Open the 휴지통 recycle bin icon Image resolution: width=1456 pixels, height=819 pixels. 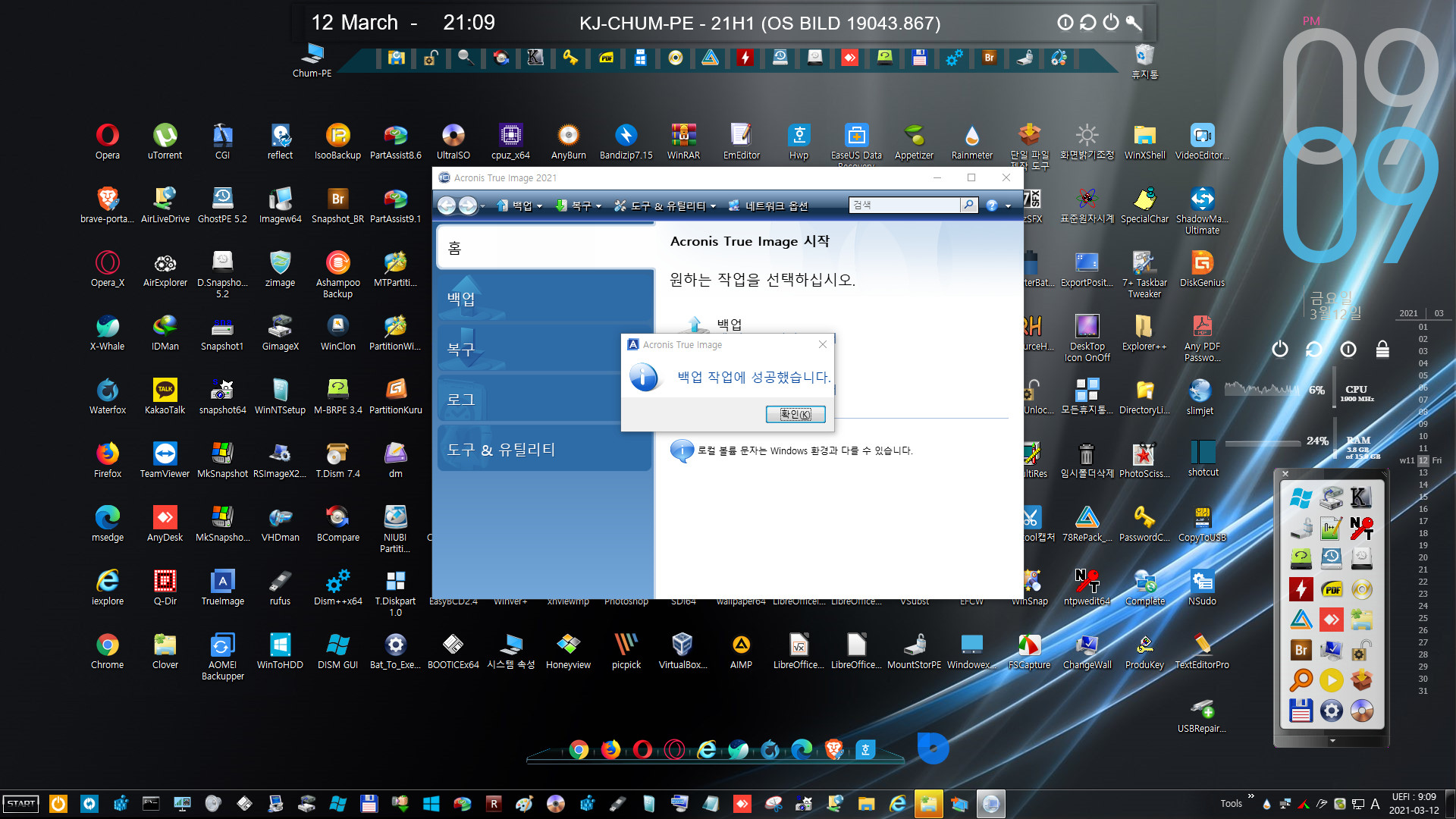tap(1144, 61)
